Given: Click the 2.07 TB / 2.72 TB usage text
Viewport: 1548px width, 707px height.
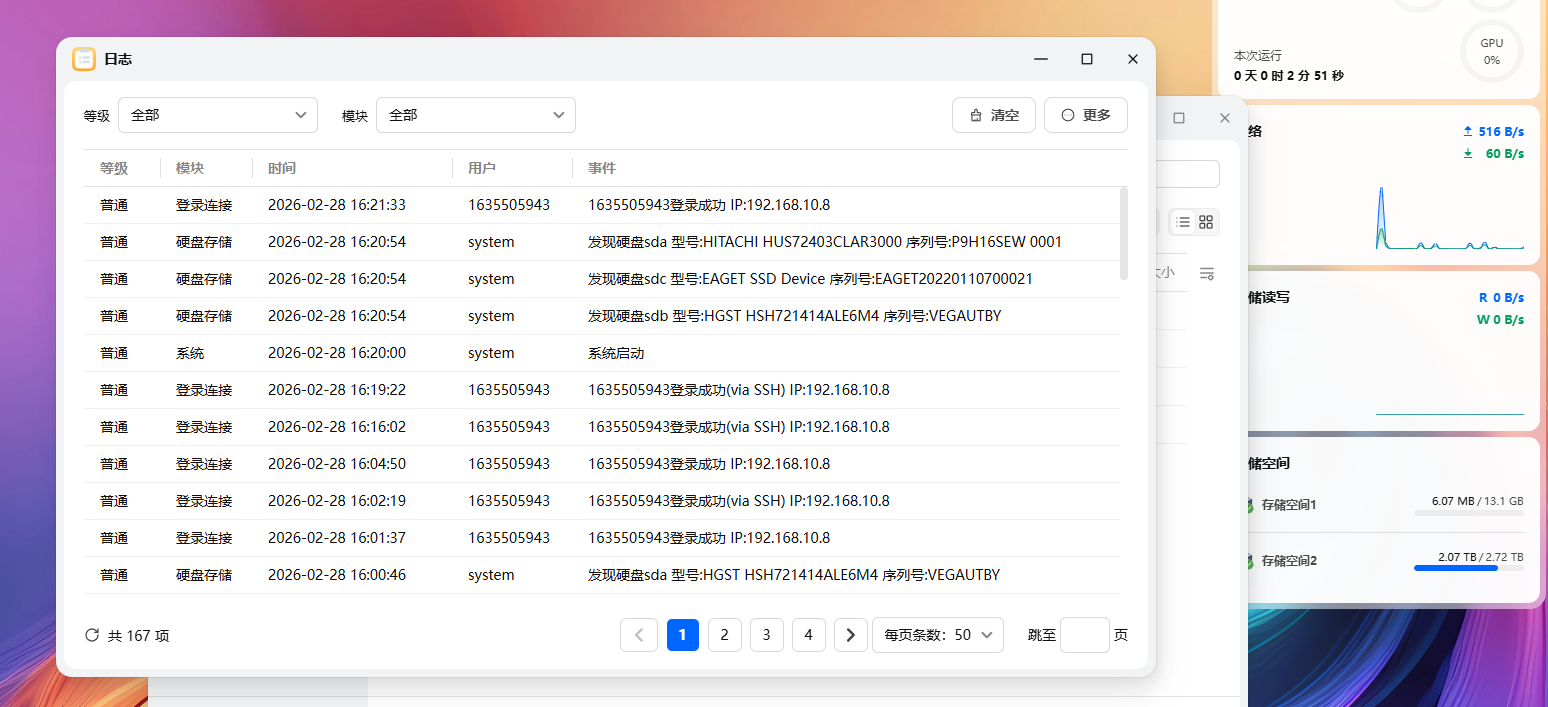Looking at the screenshot, I should pyautogui.click(x=1480, y=556).
